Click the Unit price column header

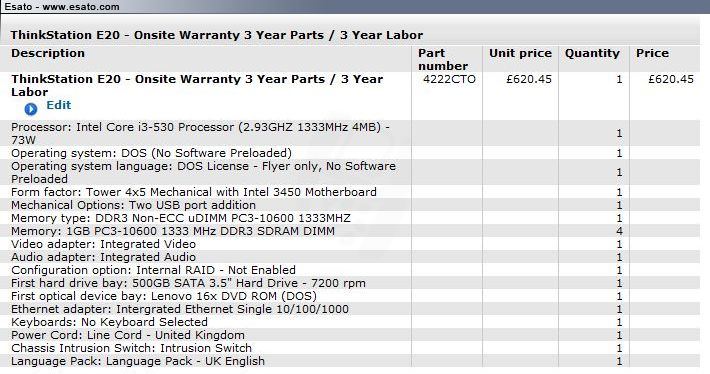(520, 53)
